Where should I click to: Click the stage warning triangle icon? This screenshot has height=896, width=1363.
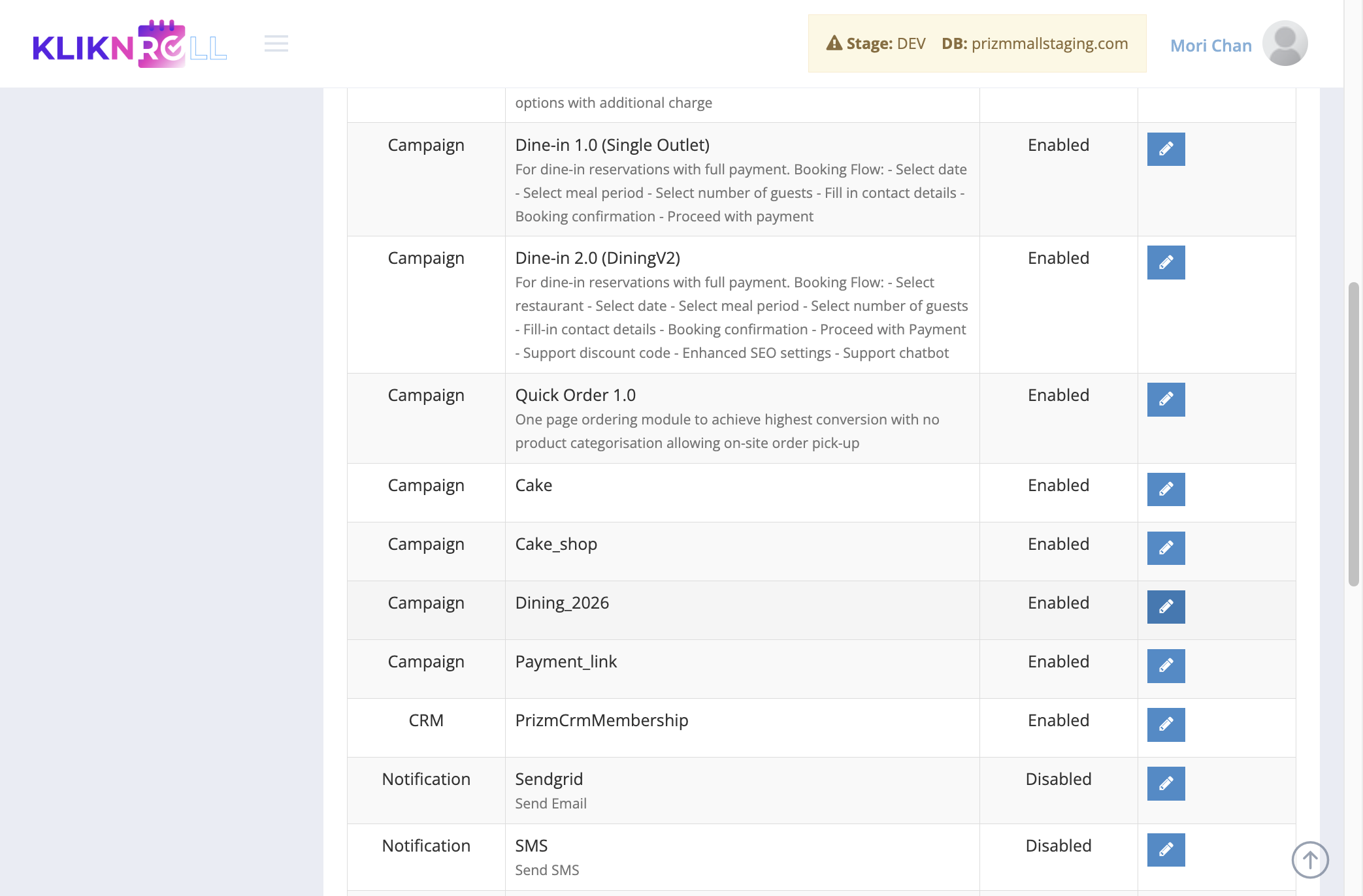click(x=834, y=43)
